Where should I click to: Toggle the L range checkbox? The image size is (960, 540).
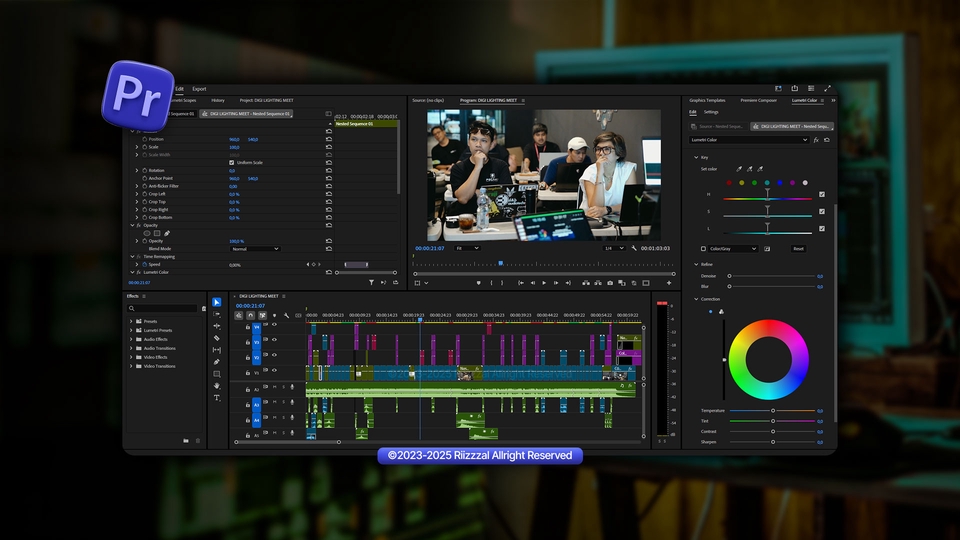822,228
